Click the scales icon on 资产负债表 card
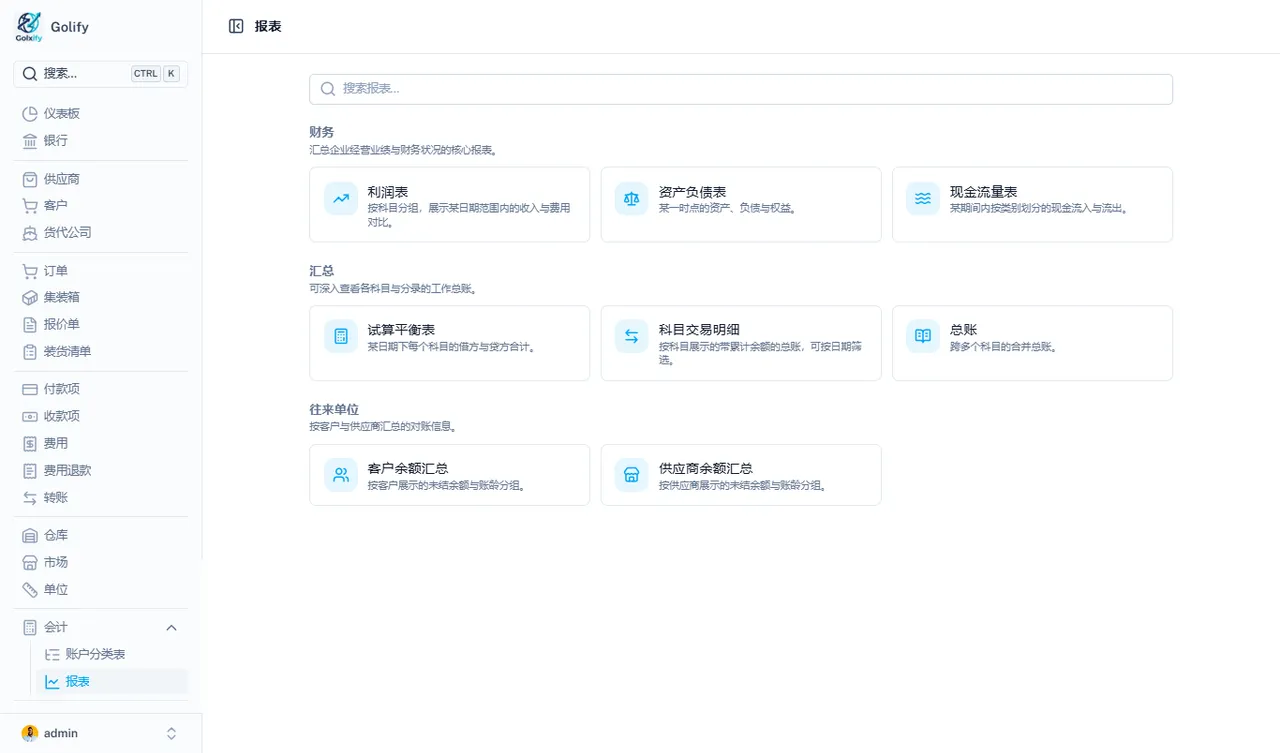This screenshot has height=753, width=1280. click(632, 198)
